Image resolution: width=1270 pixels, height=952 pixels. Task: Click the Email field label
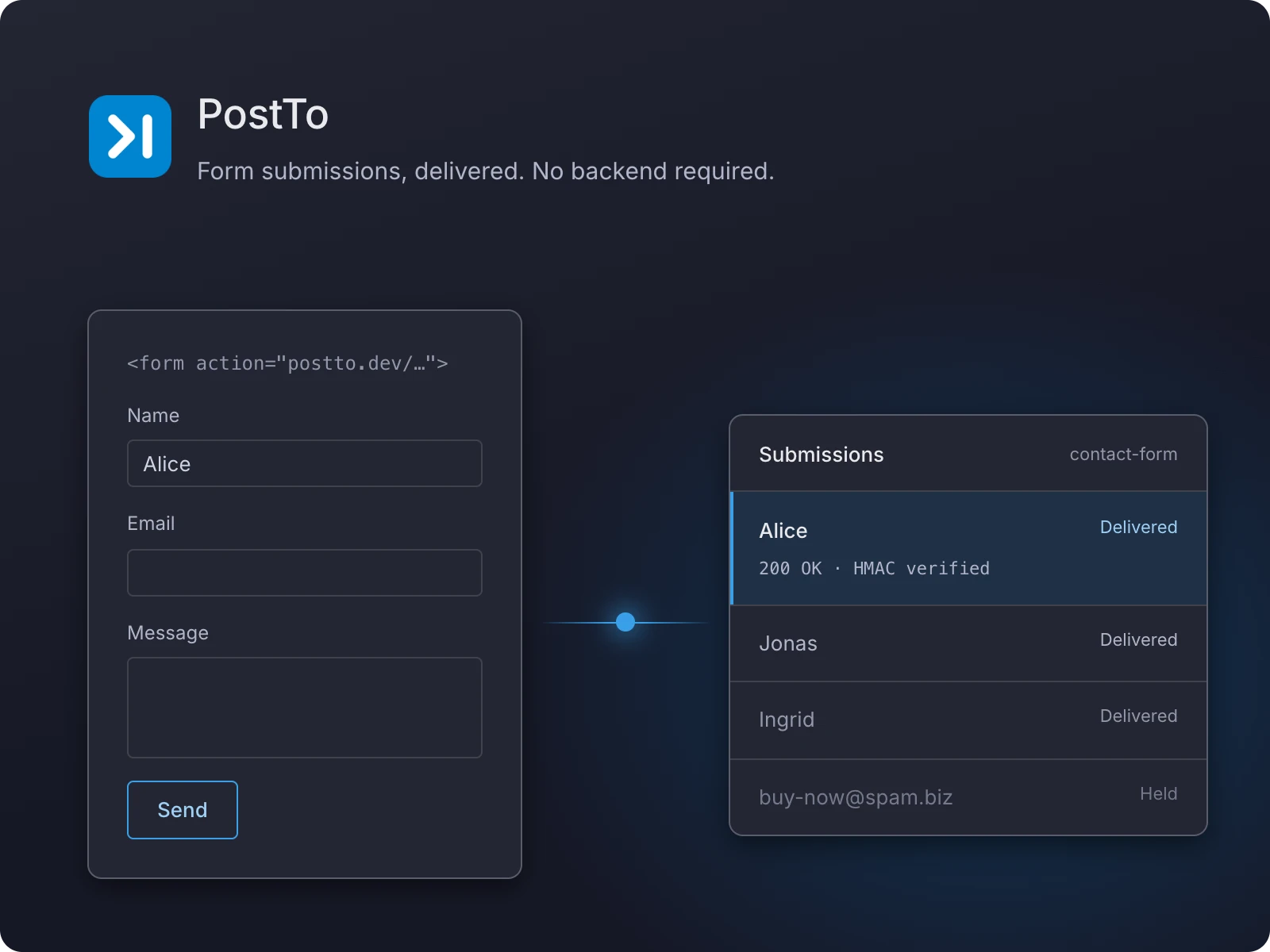pos(151,524)
